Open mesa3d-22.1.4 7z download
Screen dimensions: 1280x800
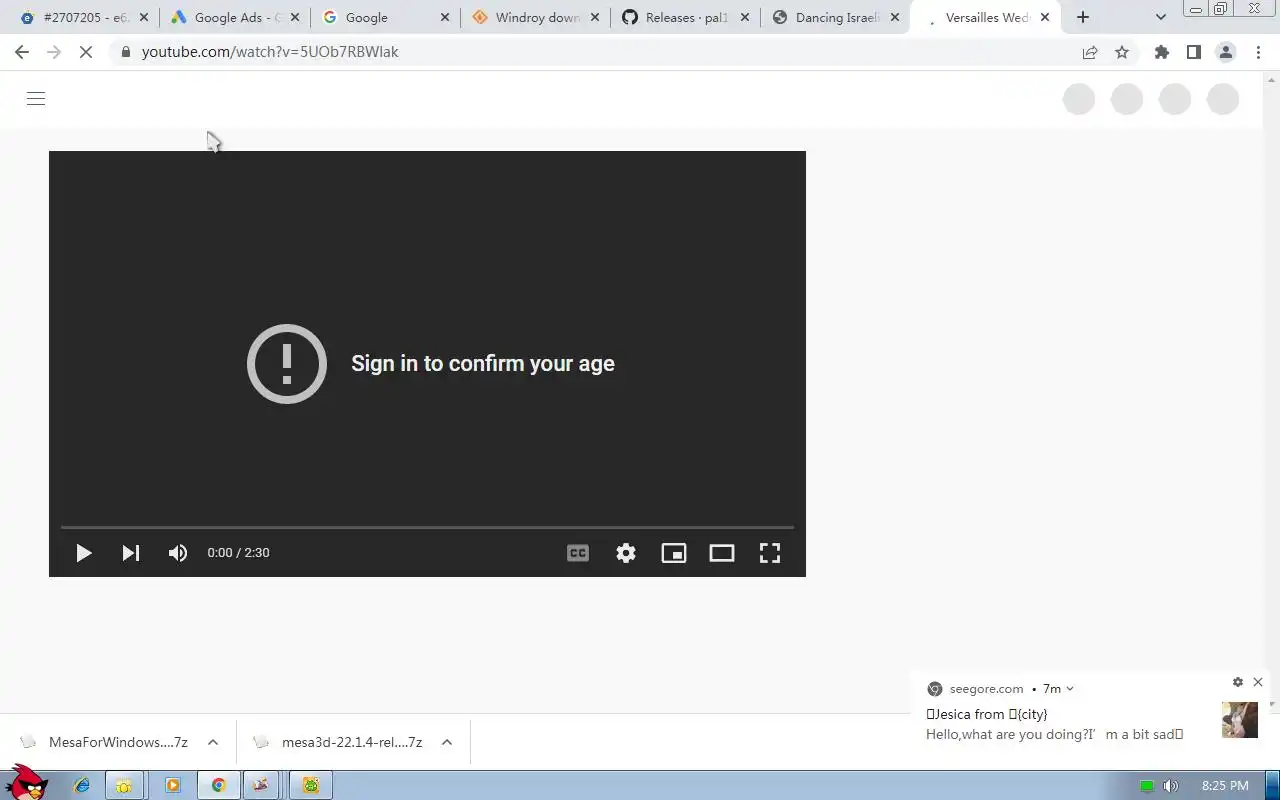338,742
